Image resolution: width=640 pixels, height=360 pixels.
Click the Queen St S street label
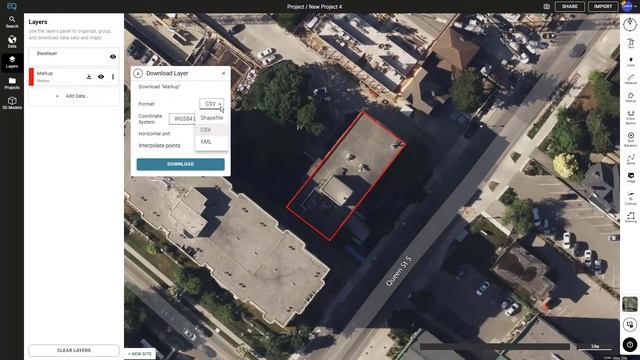[x=399, y=271]
